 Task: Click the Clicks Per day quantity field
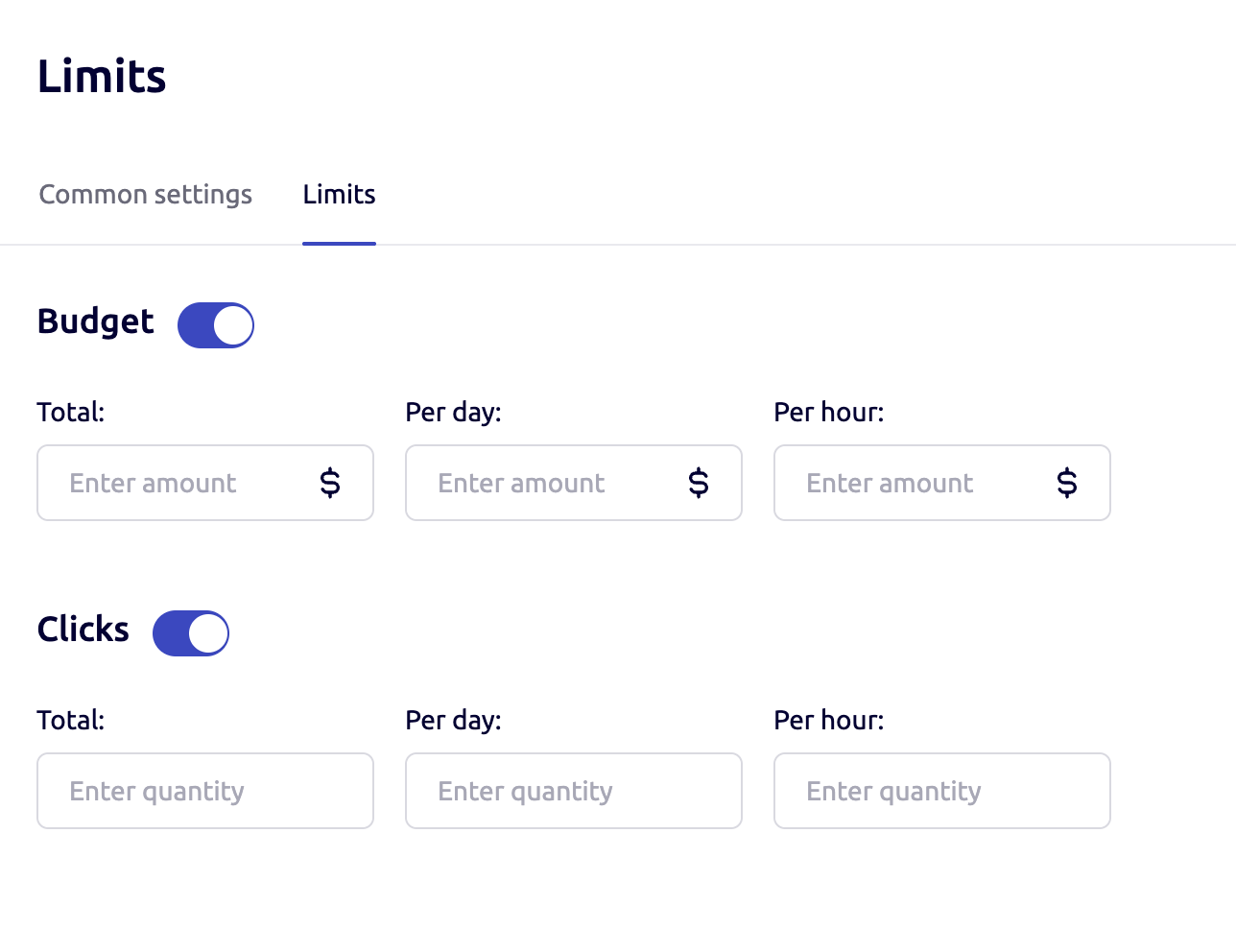pyautogui.click(x=574, y=791)
